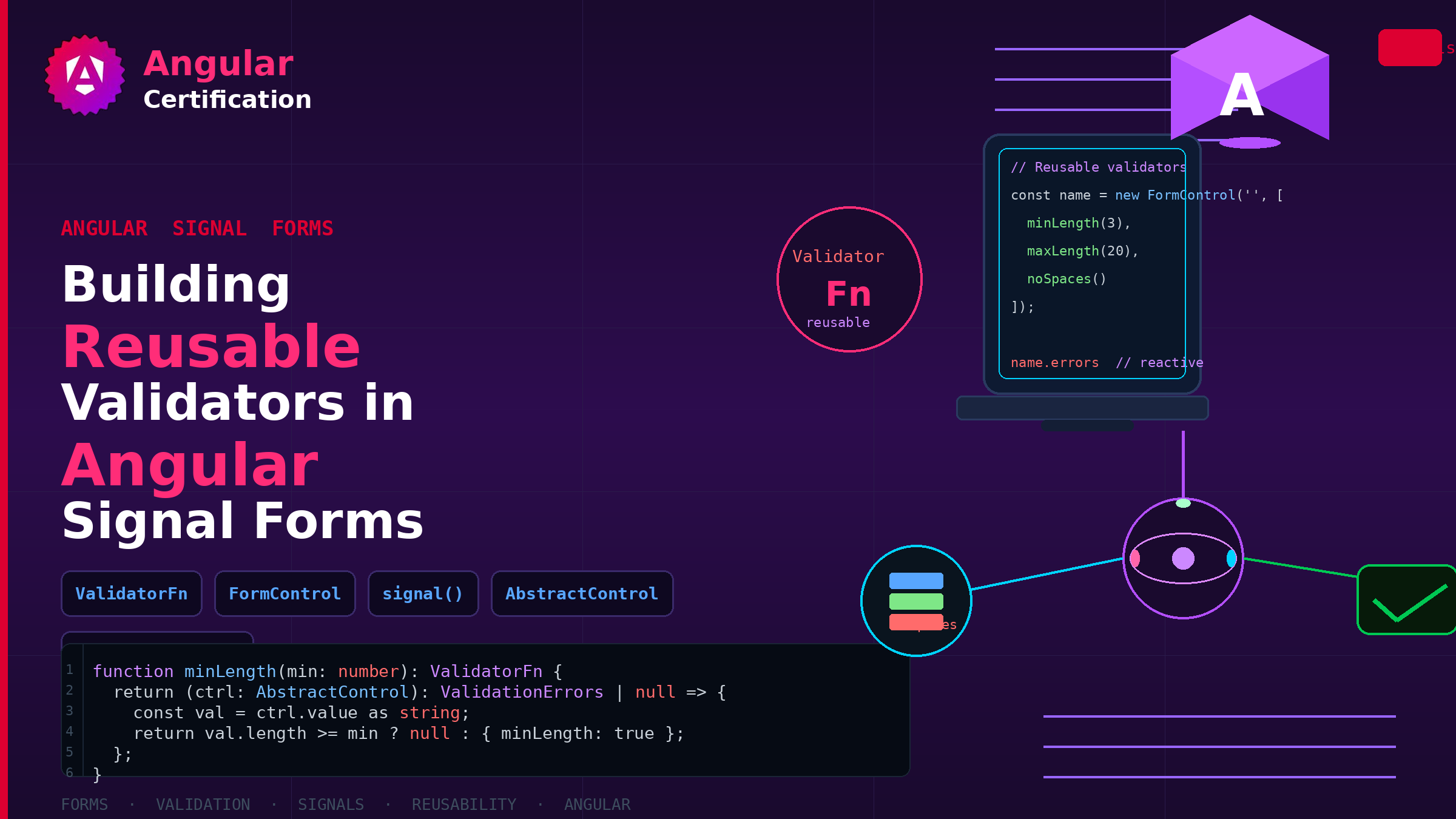The image size is (1456, 819).
Task: Select the ValidatorFn tag
Action: point(132,594)
